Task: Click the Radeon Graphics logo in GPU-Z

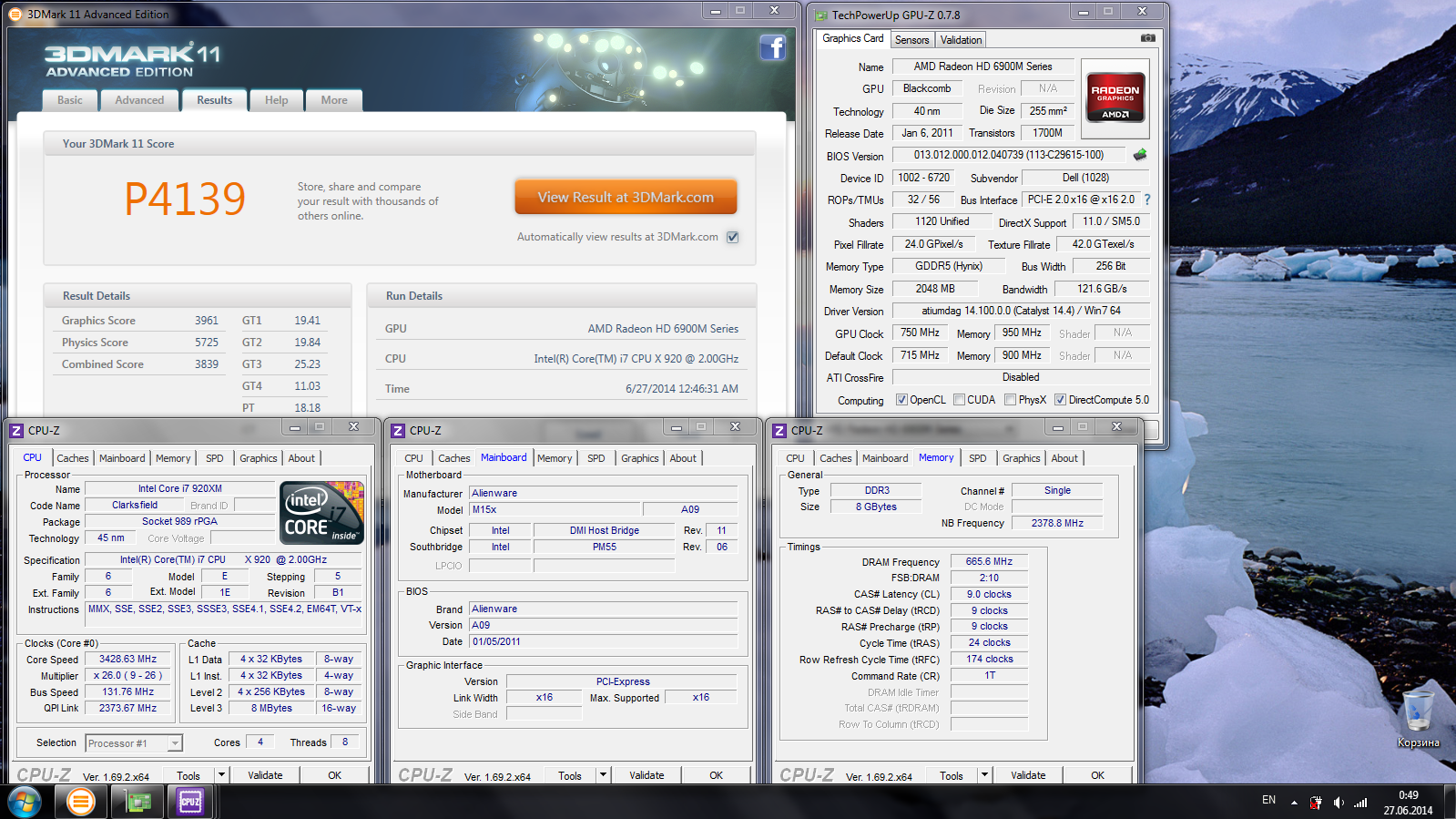Action: click(x=1115, y=97)
